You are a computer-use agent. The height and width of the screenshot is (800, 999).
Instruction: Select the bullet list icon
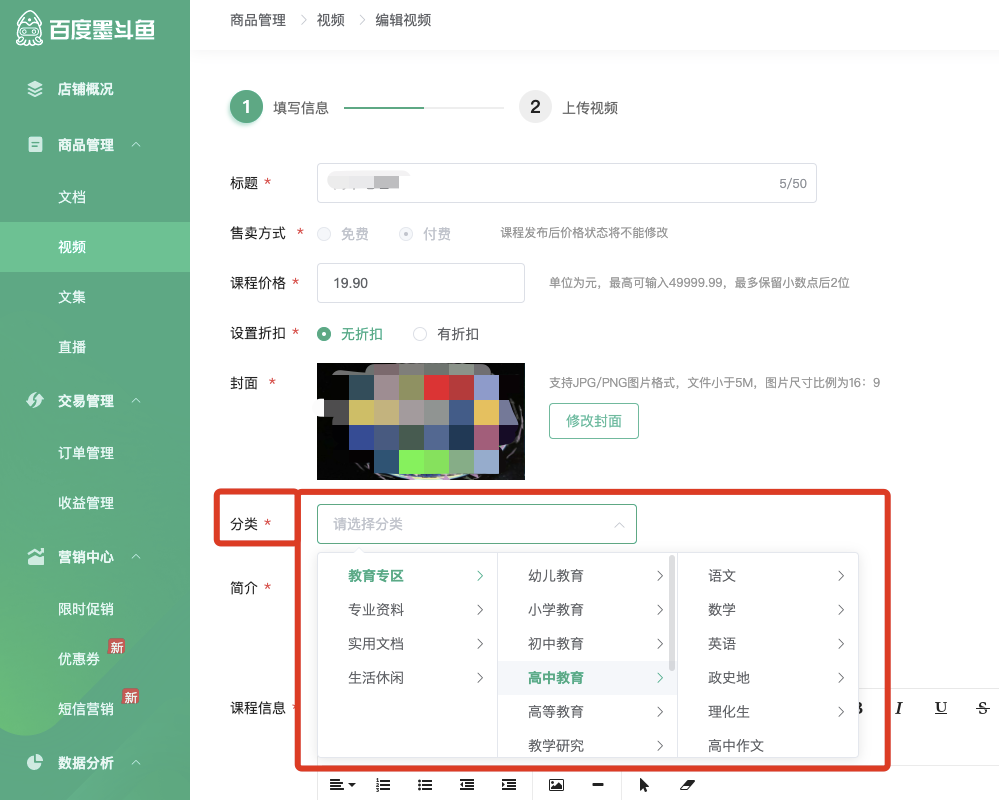(425, 784)
